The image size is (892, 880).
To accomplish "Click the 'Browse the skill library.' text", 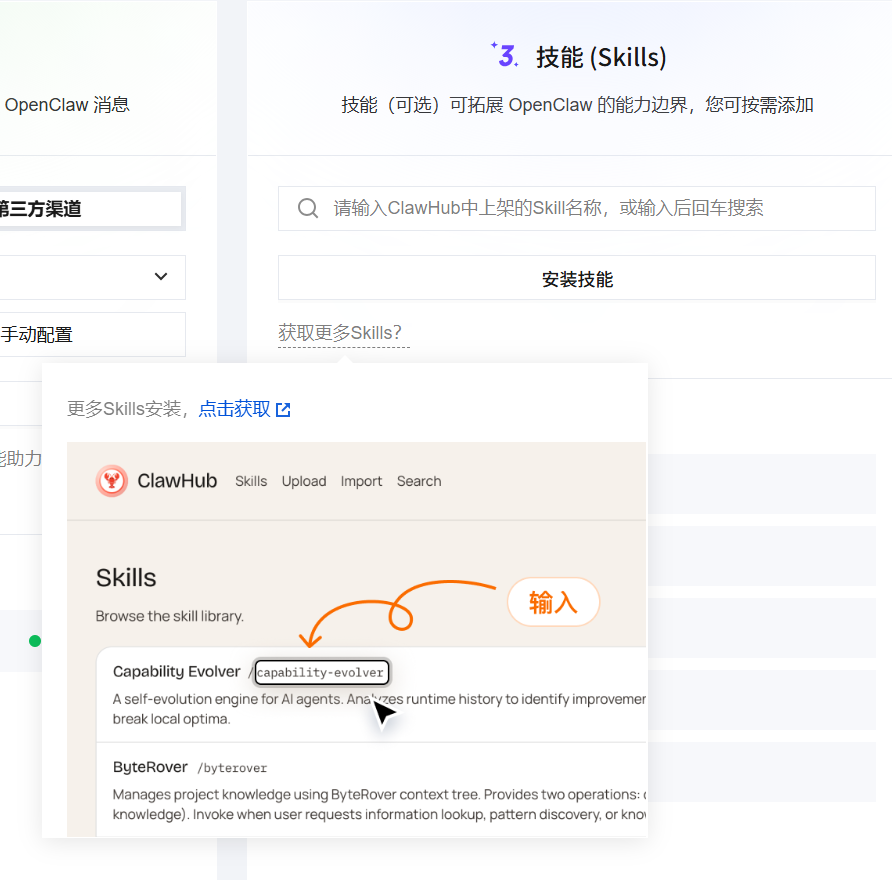I will point(170,616).
